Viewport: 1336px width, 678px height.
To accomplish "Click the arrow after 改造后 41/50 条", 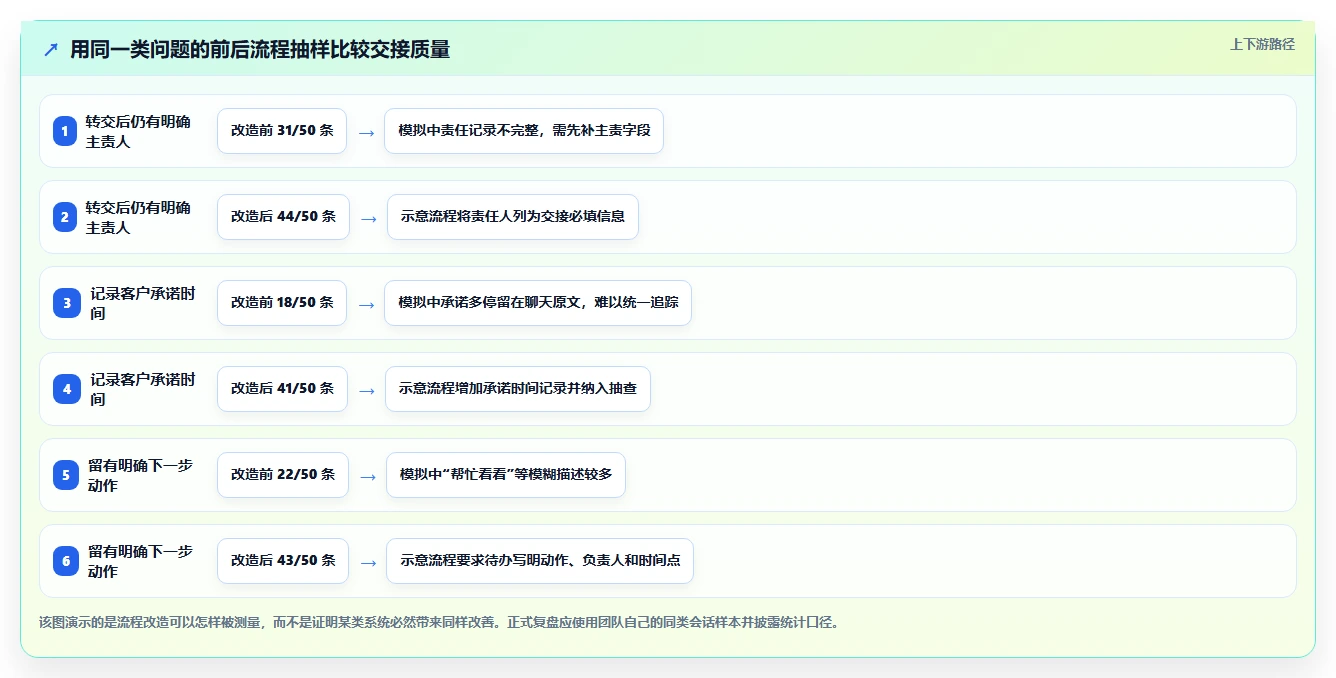I will tap(367, 390).
